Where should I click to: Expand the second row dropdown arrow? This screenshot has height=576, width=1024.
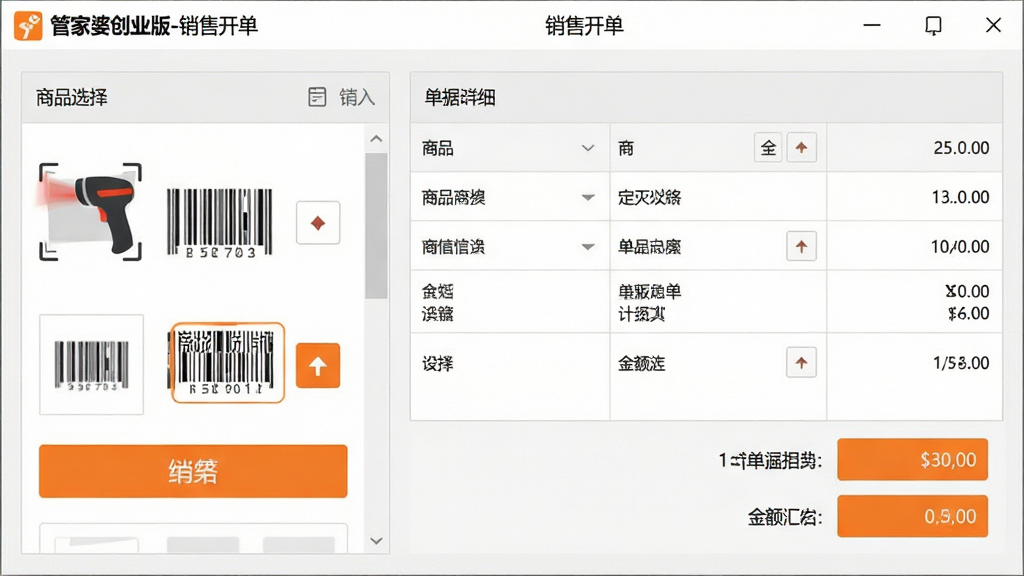(x=588, y=197)
